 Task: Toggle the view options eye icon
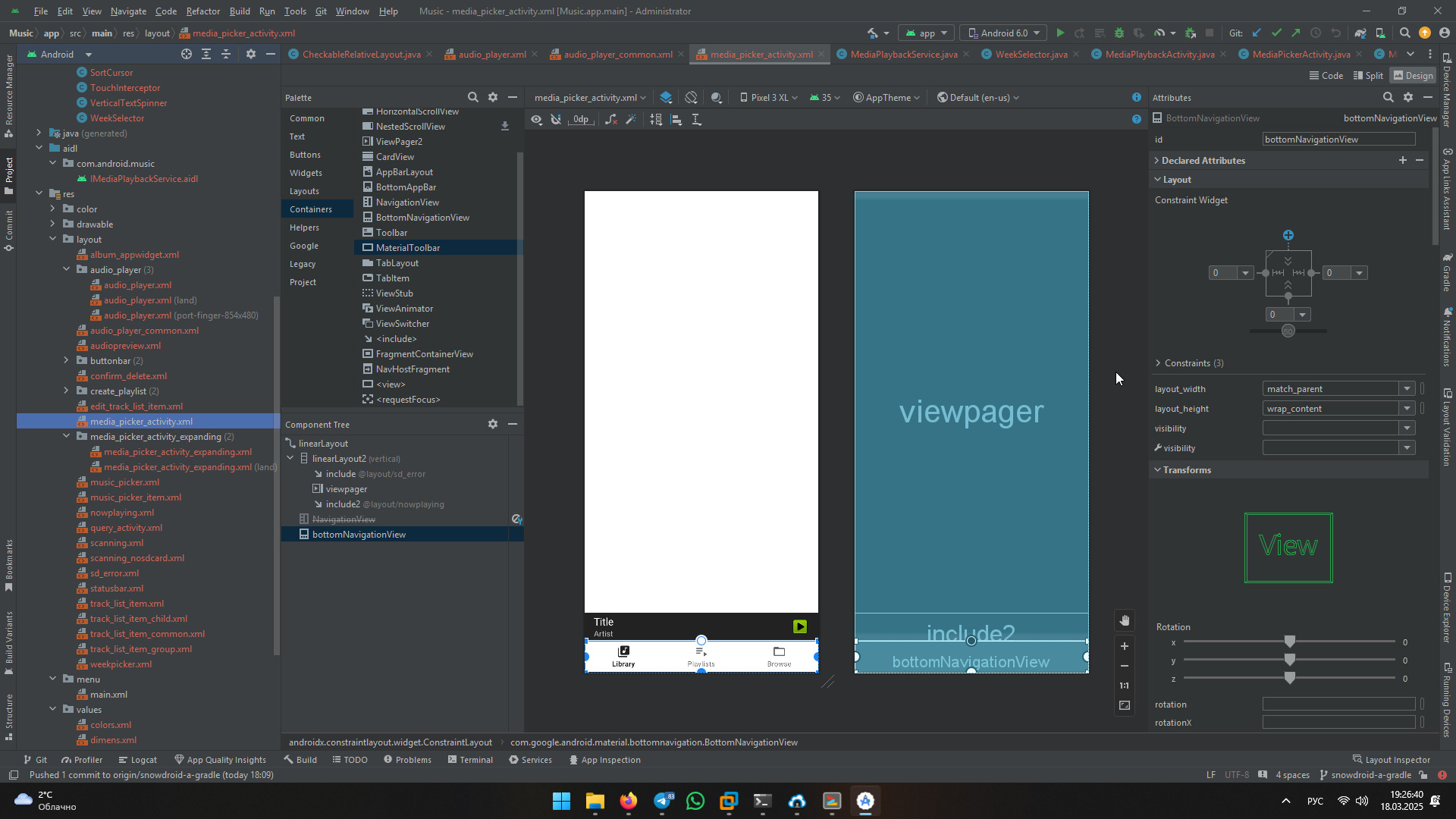(x=536, y=120)
